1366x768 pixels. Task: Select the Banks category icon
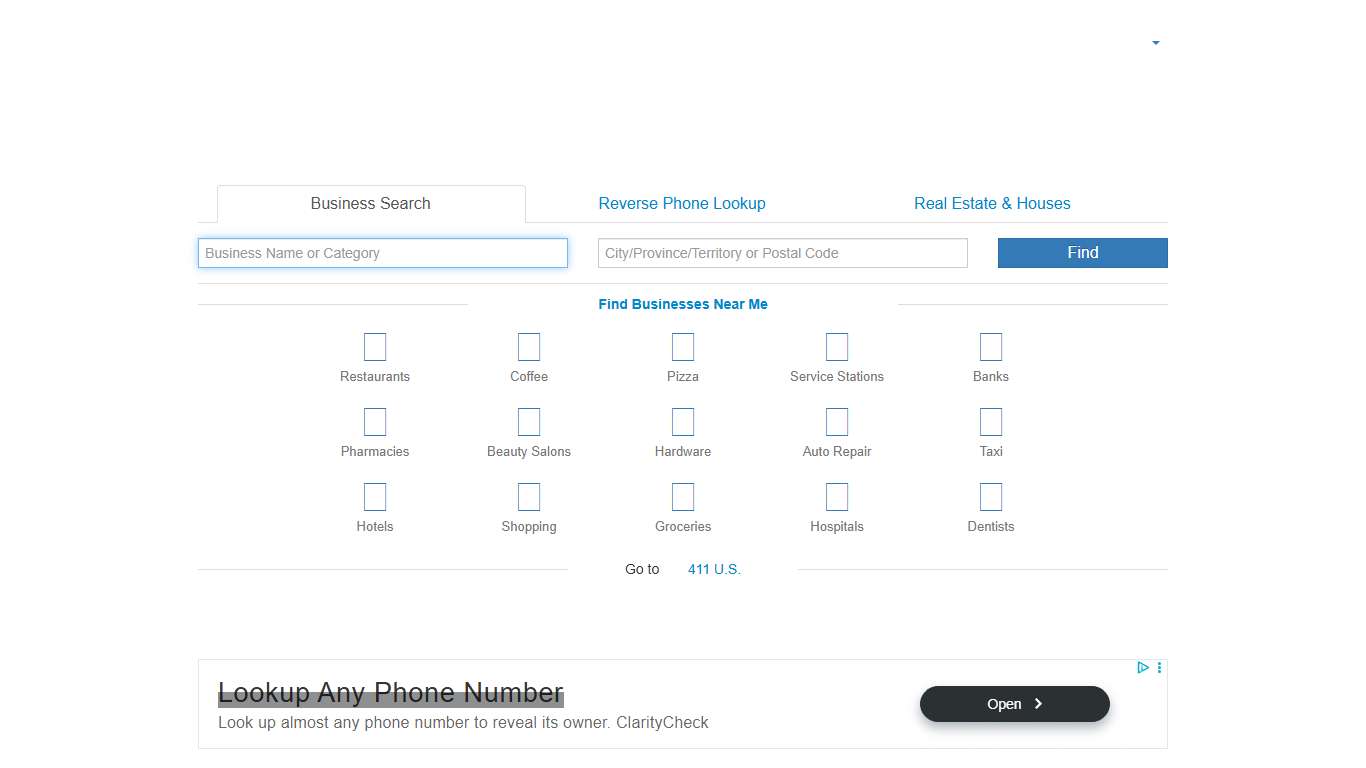[x=990, y=347]
